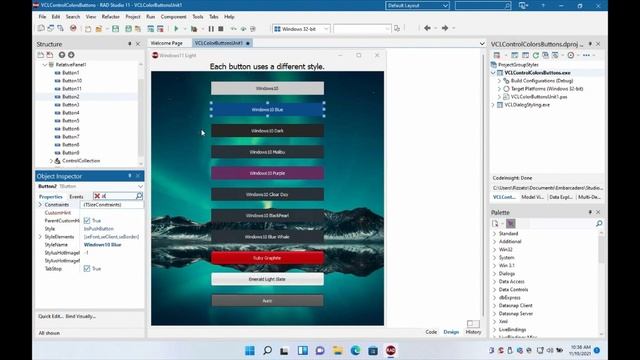Click the Palette search magnifier icon
The image size is (640, 360).
[x=599, y=223]
